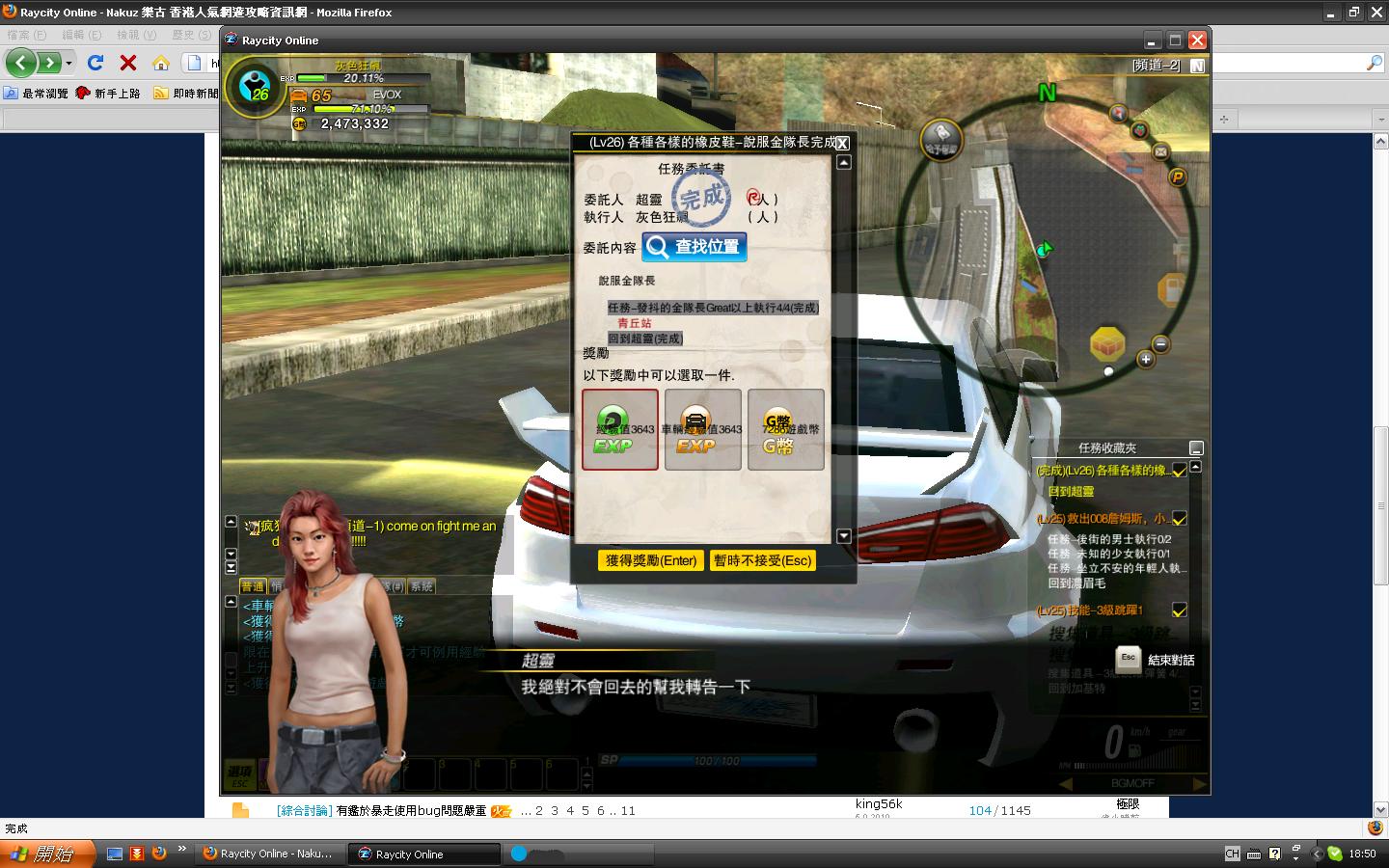Click Firefox back navigation button
The image size is (1389, 868).
tap(21, 63)
